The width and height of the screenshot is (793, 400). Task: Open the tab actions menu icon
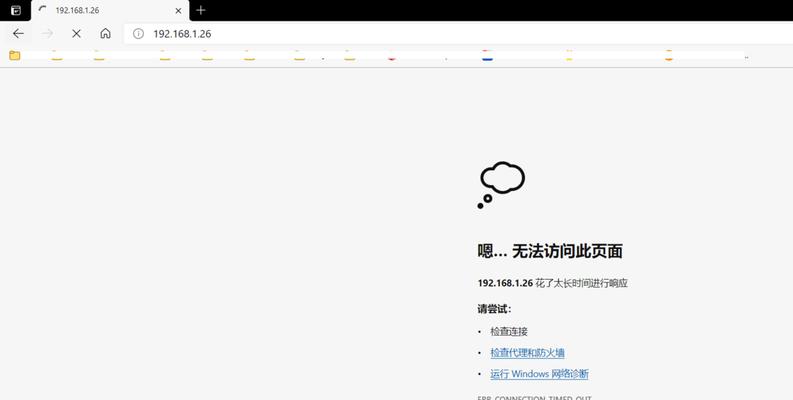tap(16, 10)
